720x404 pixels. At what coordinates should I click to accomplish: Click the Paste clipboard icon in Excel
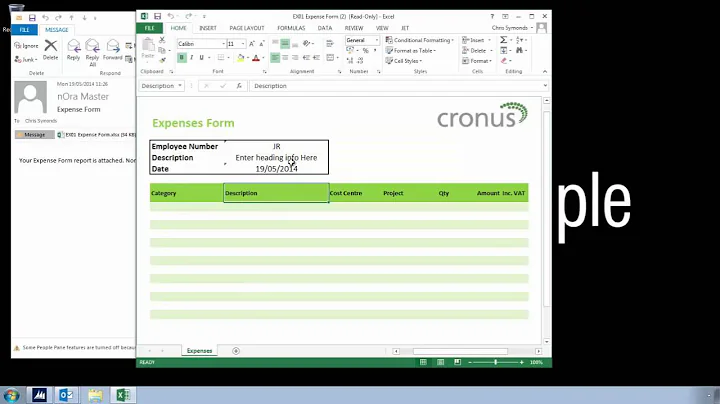click(148, 47)
